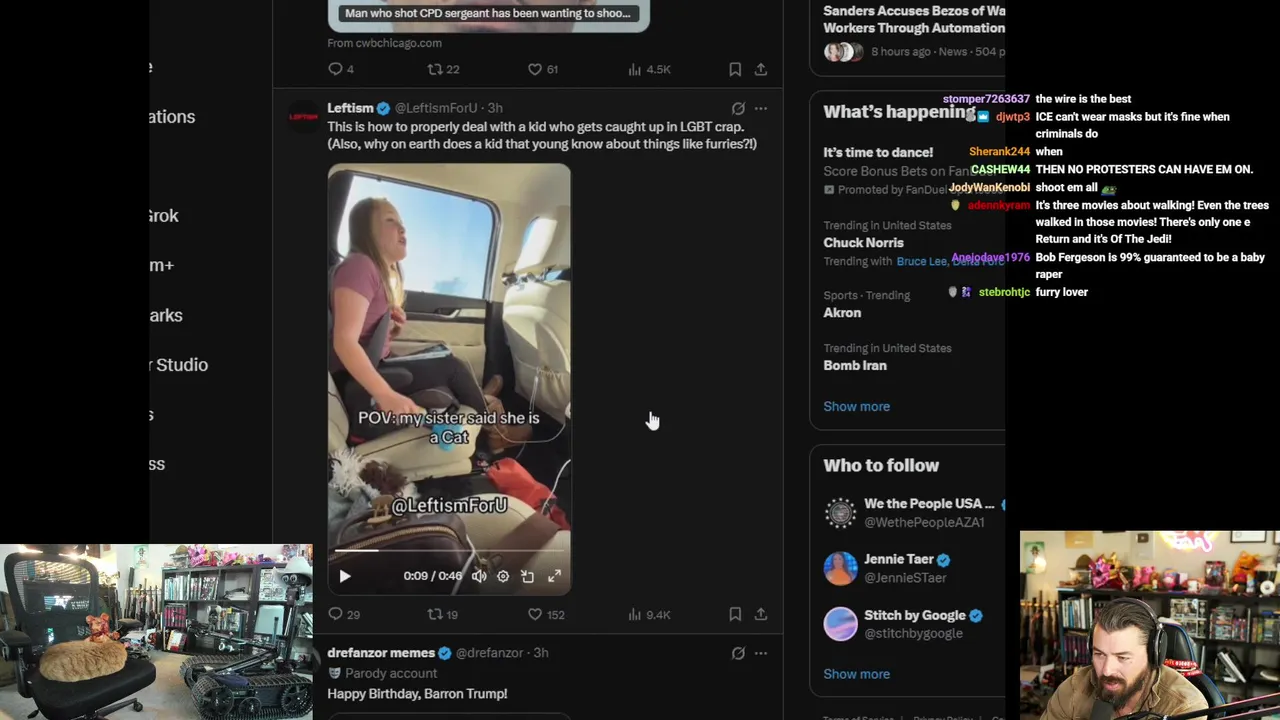The width and height of the screenshot is (1280, 720).
Task: Play the Leftism cat video
Action: 345,576
